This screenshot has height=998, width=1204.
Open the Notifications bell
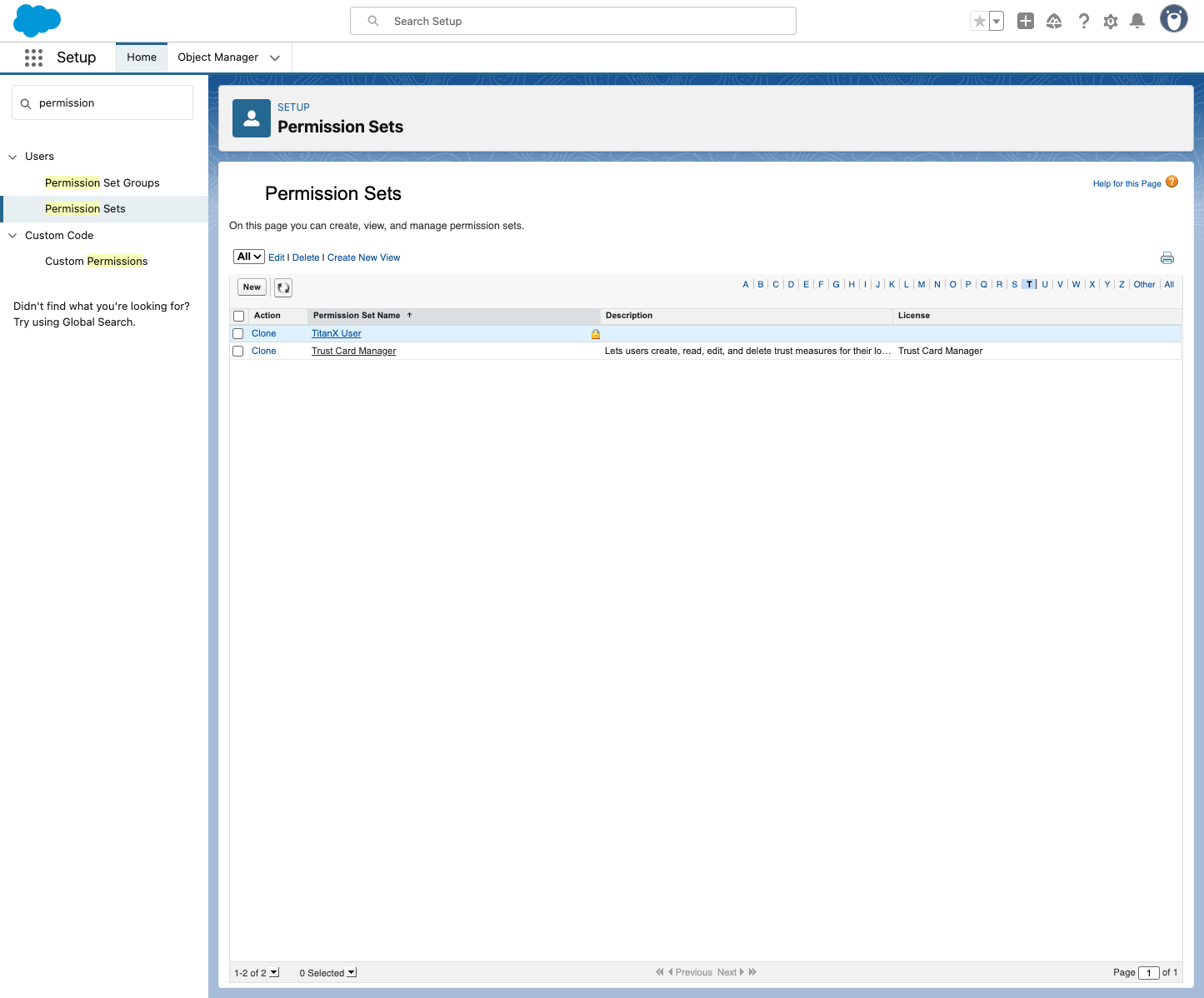(x=1137, y=22)
